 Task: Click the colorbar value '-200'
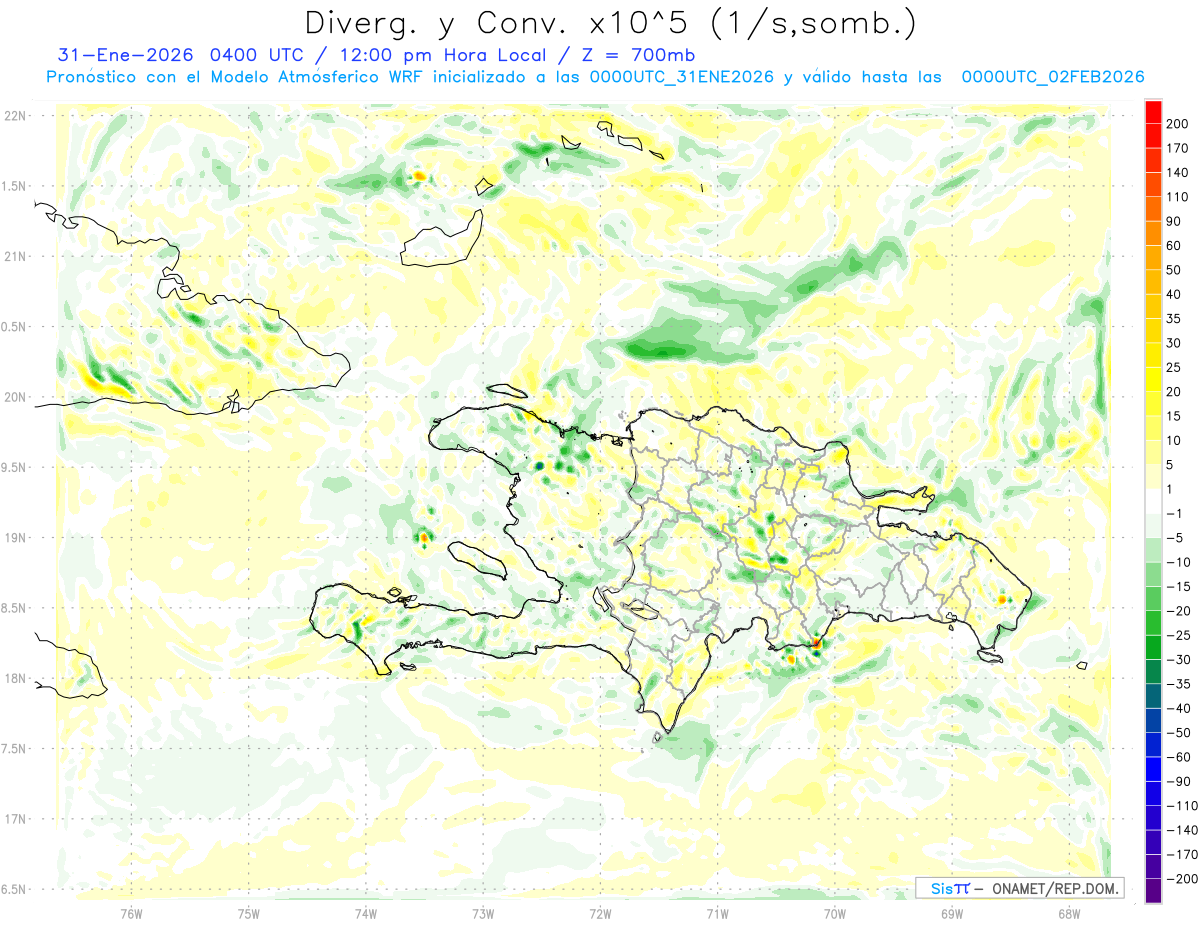pos(1181,879)
